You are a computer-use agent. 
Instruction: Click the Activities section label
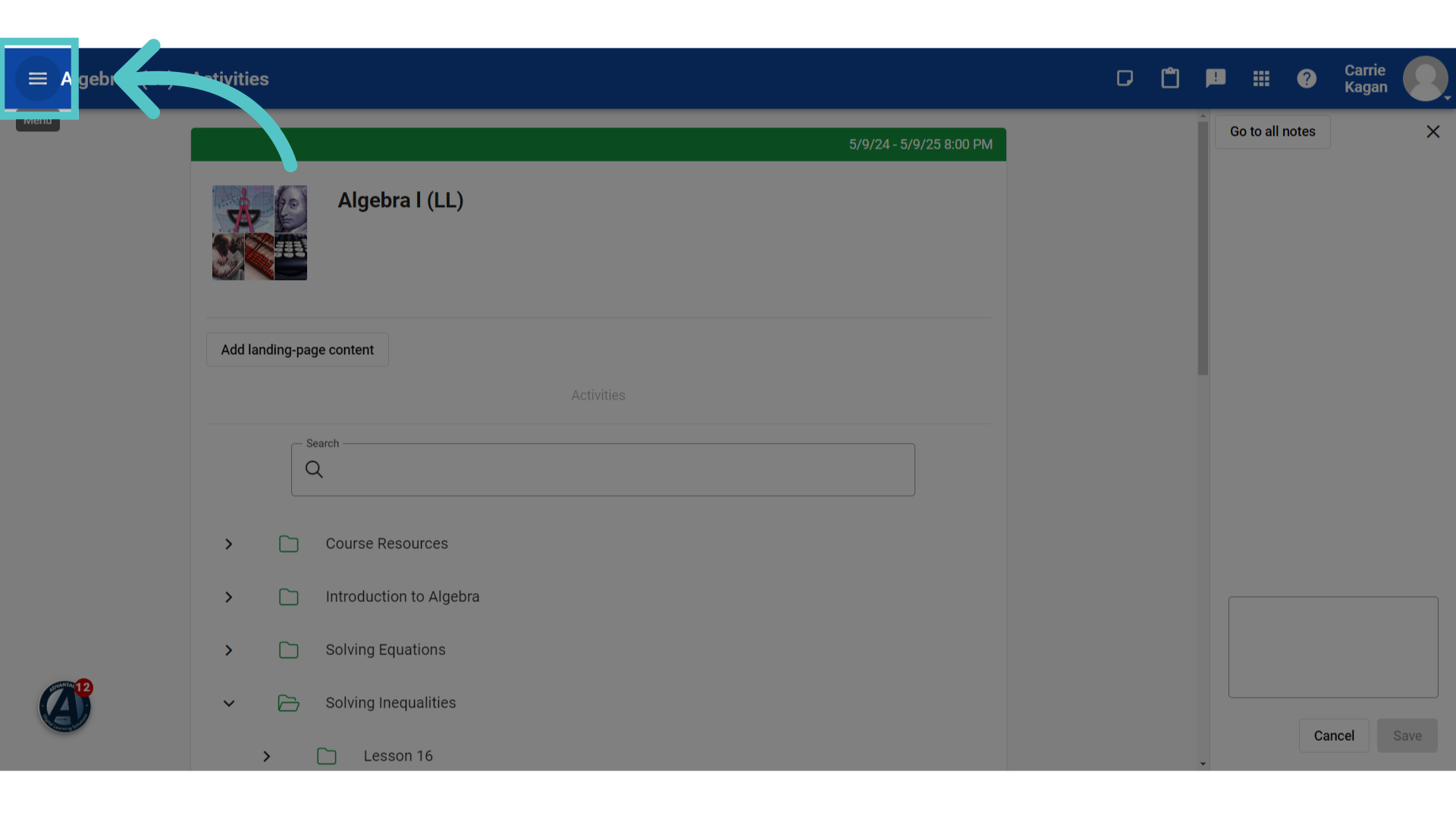598,395
